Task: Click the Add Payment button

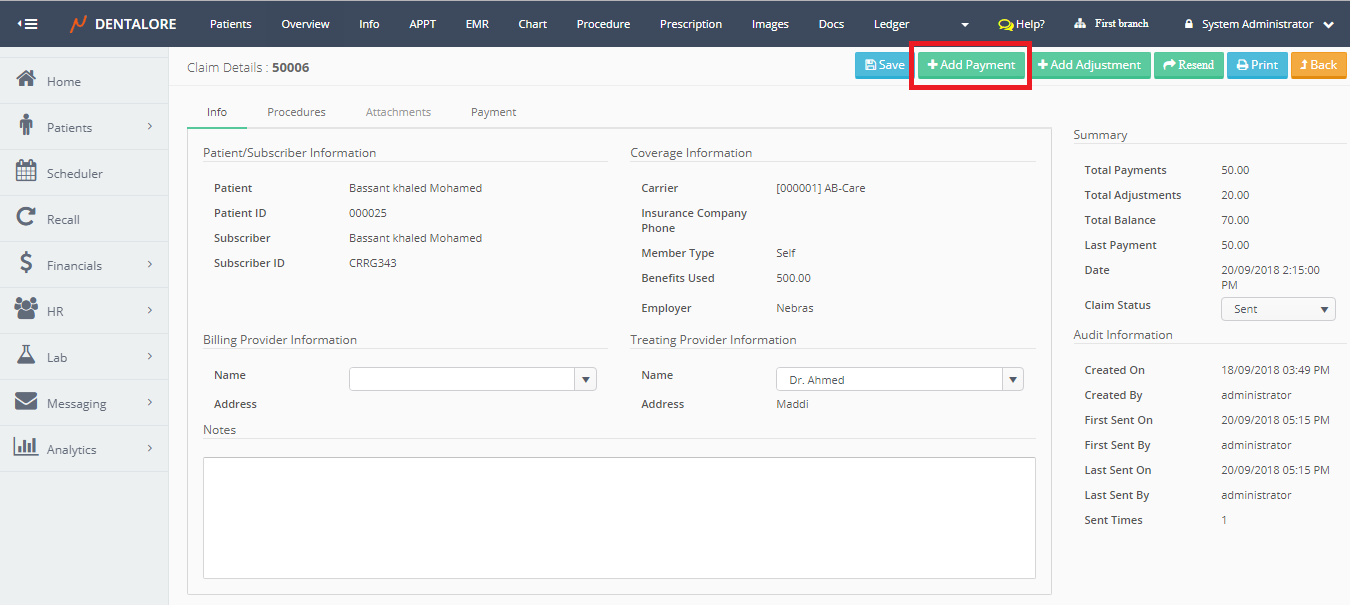Action: (x=971, y=65)
